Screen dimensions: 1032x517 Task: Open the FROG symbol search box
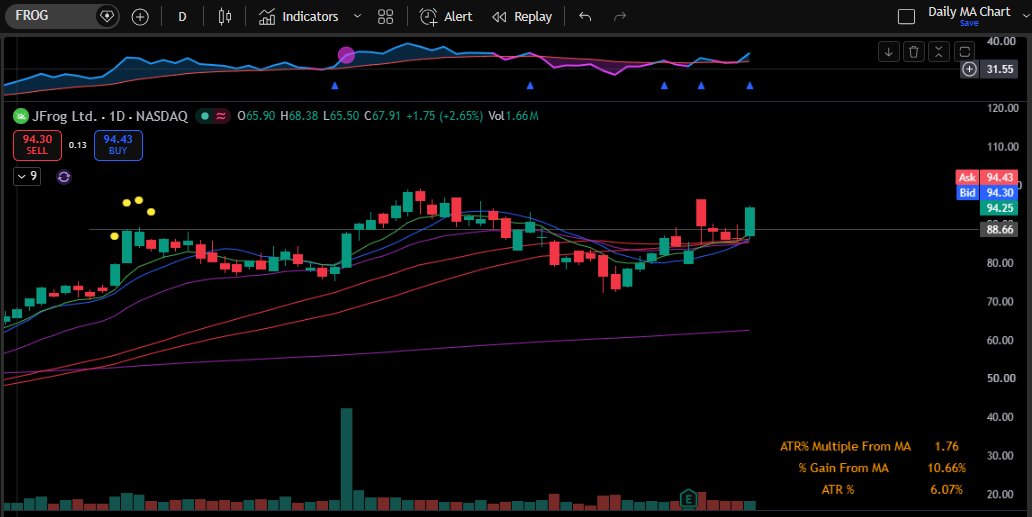[49, 16]
